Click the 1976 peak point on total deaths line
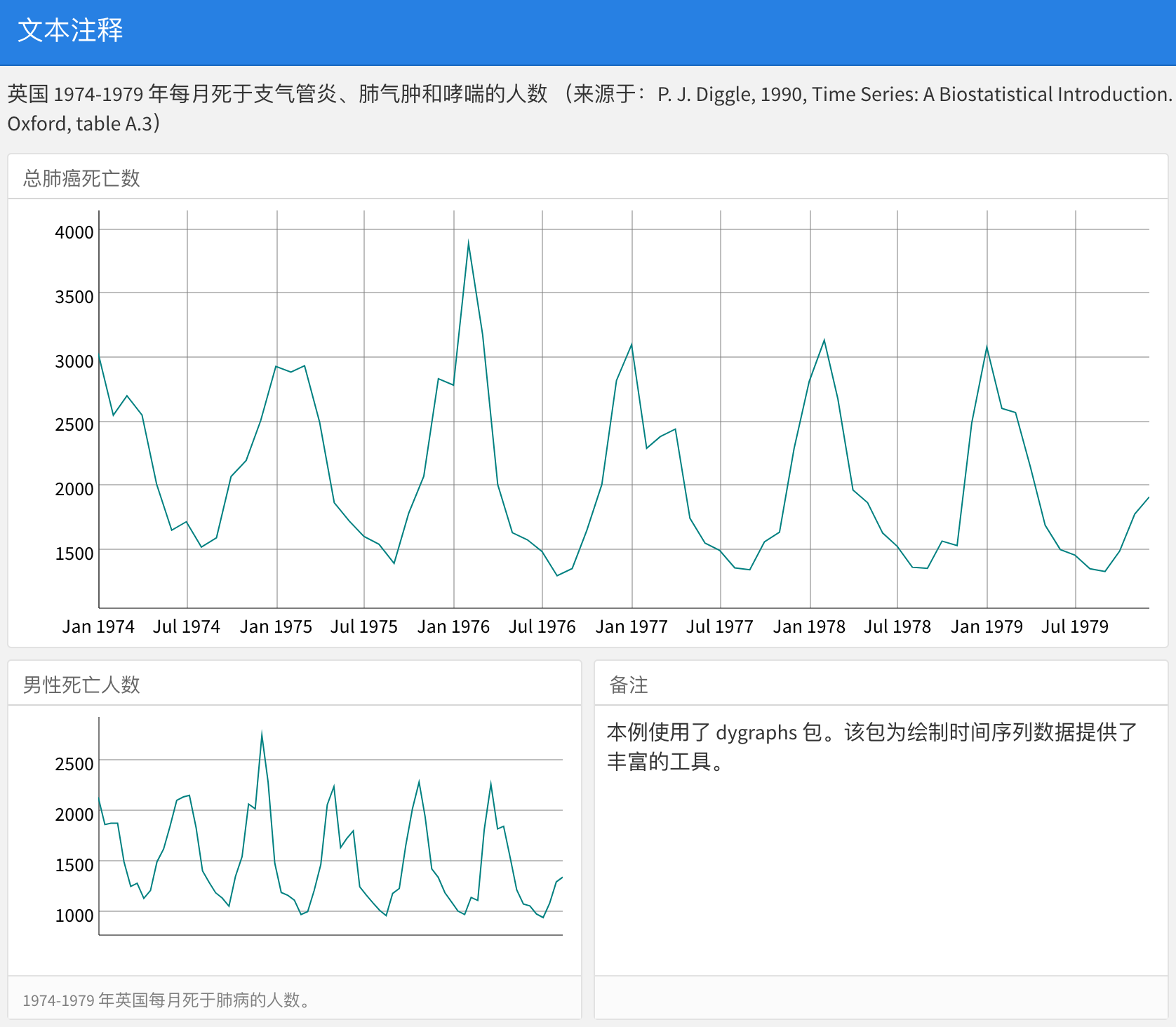Image resolution: width=1176 pixels, height=1027 pixels. (x=468, y=243)
